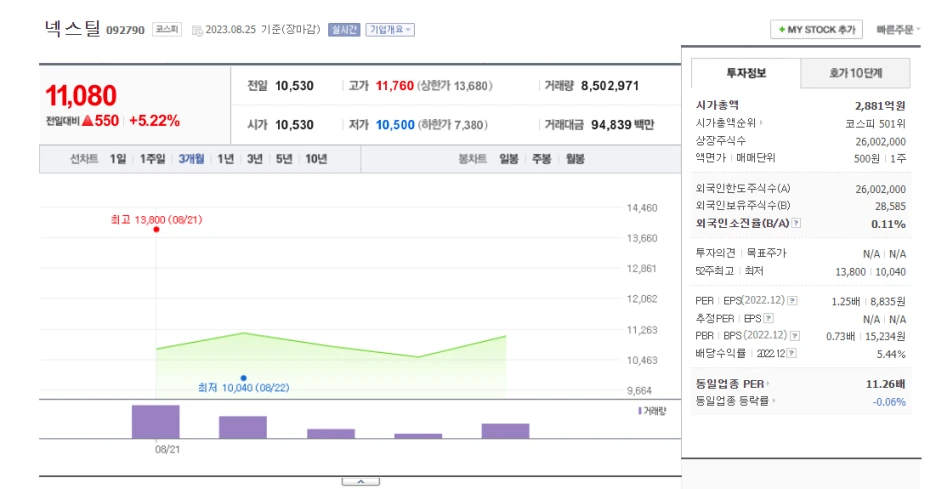The height and width of the screenshot is (489, 936).
Task: Click the red dot marking 최고 13,800
Action: click(x=156, y=229)
